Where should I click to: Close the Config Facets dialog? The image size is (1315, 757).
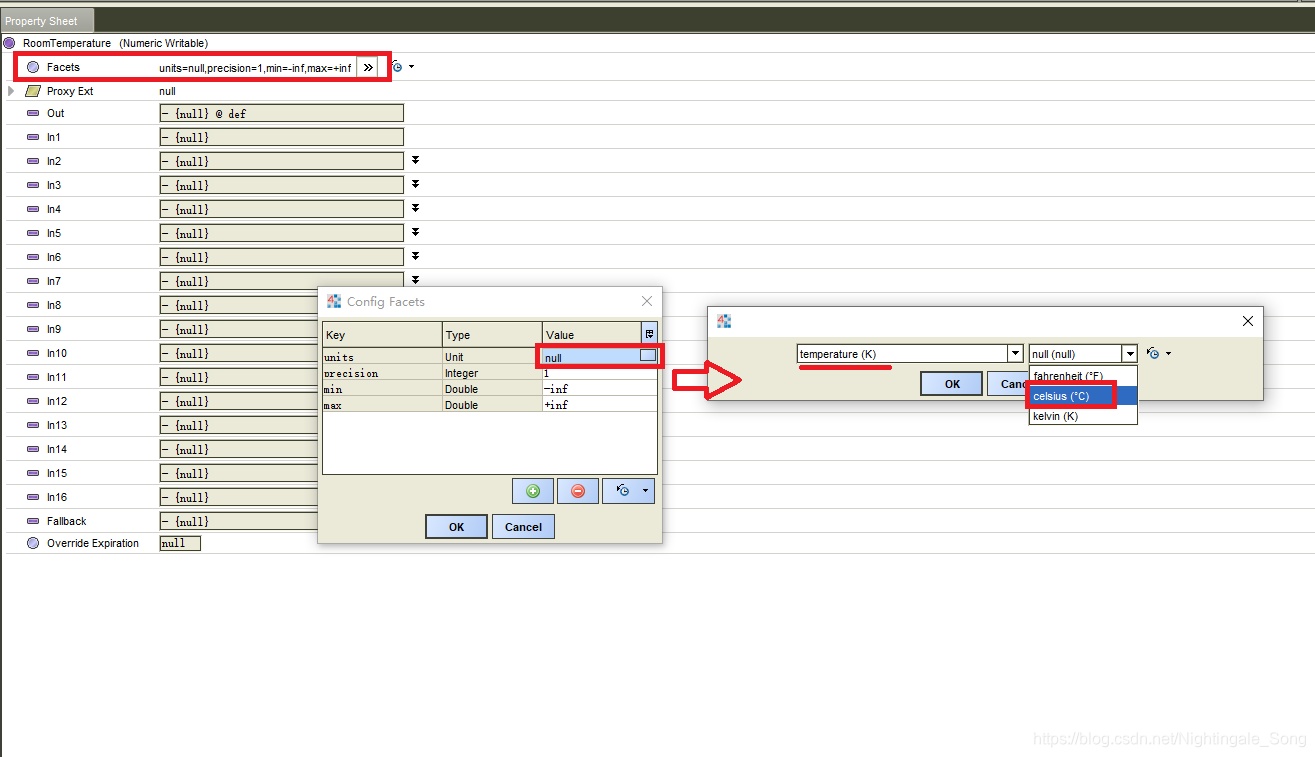(647, 301)
